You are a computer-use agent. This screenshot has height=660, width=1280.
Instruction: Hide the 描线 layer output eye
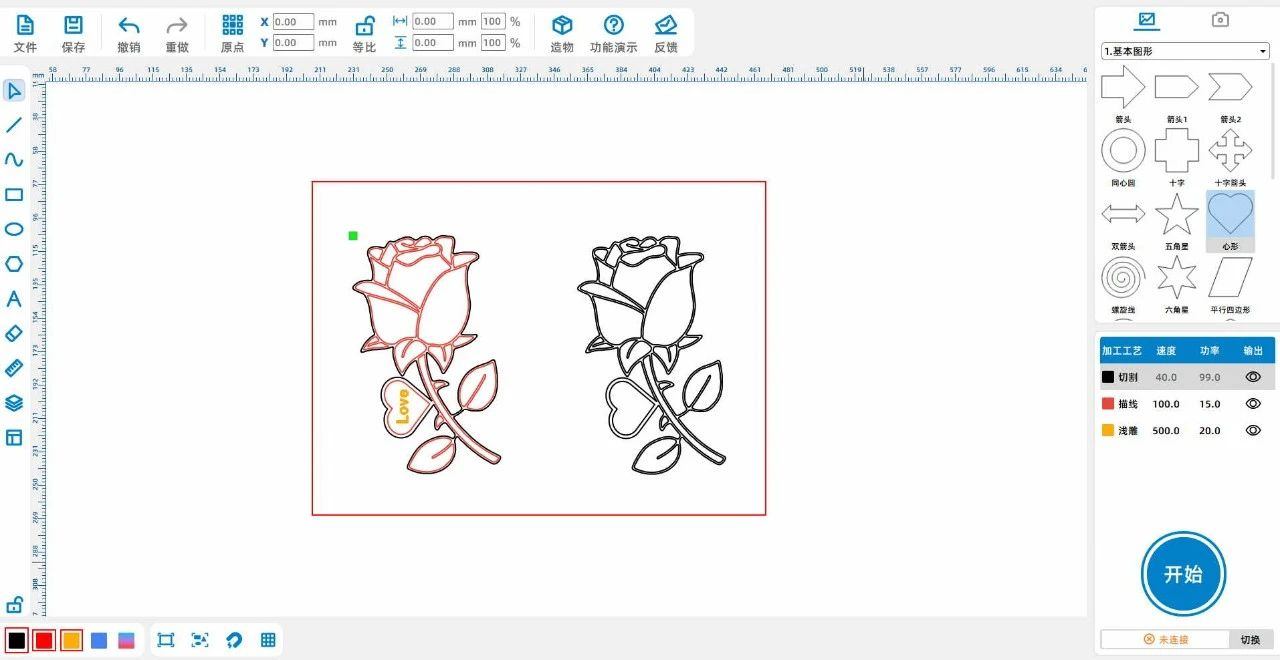point(1252,404)
